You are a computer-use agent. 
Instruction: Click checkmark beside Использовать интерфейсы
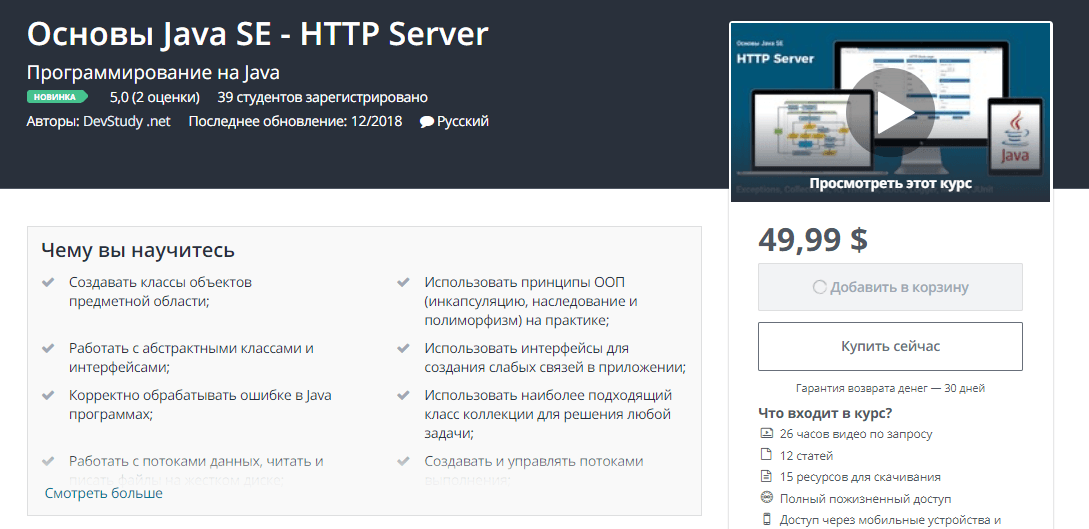point(404,348)
